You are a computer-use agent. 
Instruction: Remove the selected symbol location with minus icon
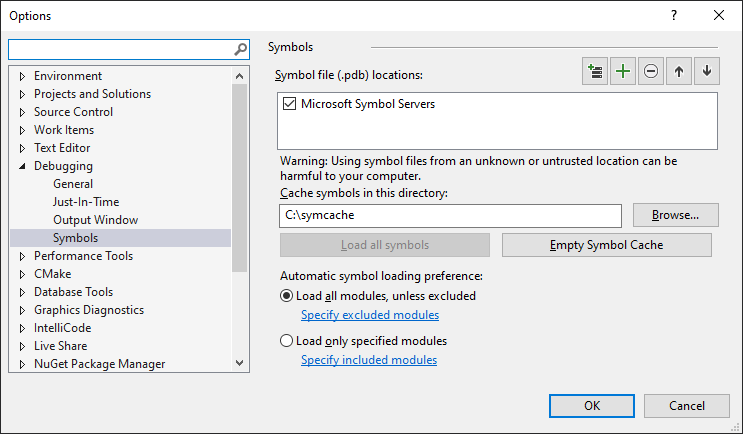click(652, 72)
